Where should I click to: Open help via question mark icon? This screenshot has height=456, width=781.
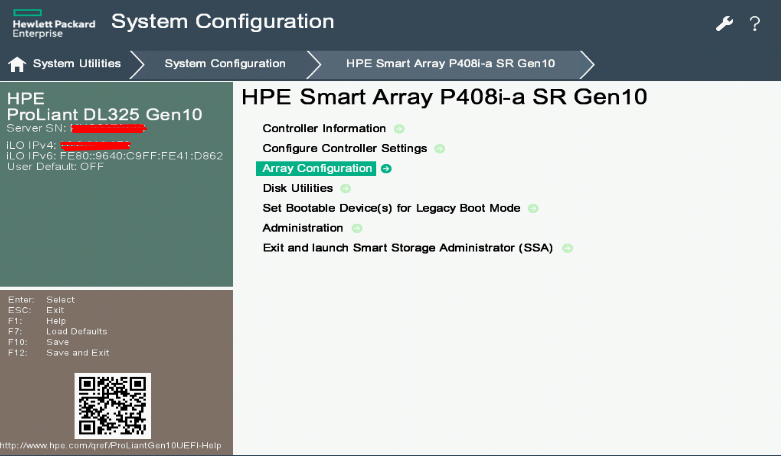coord(755,24)
